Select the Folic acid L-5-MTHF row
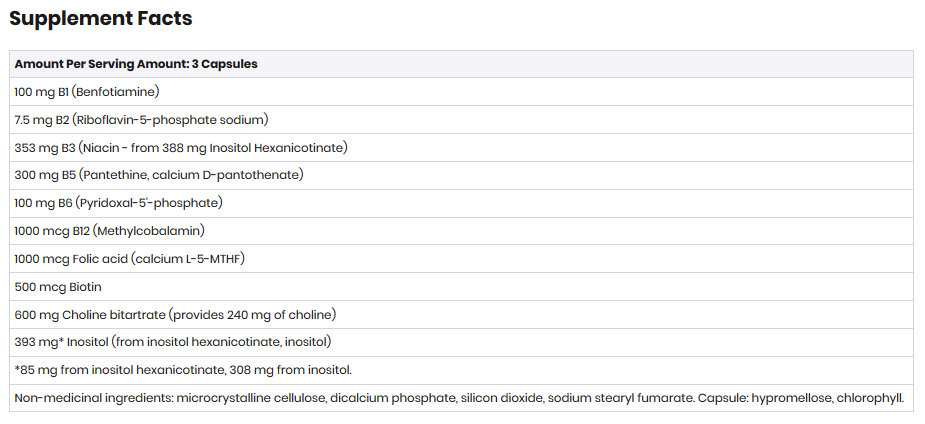The width and height of the screenshot is (925, 424). tap(129, 259)
